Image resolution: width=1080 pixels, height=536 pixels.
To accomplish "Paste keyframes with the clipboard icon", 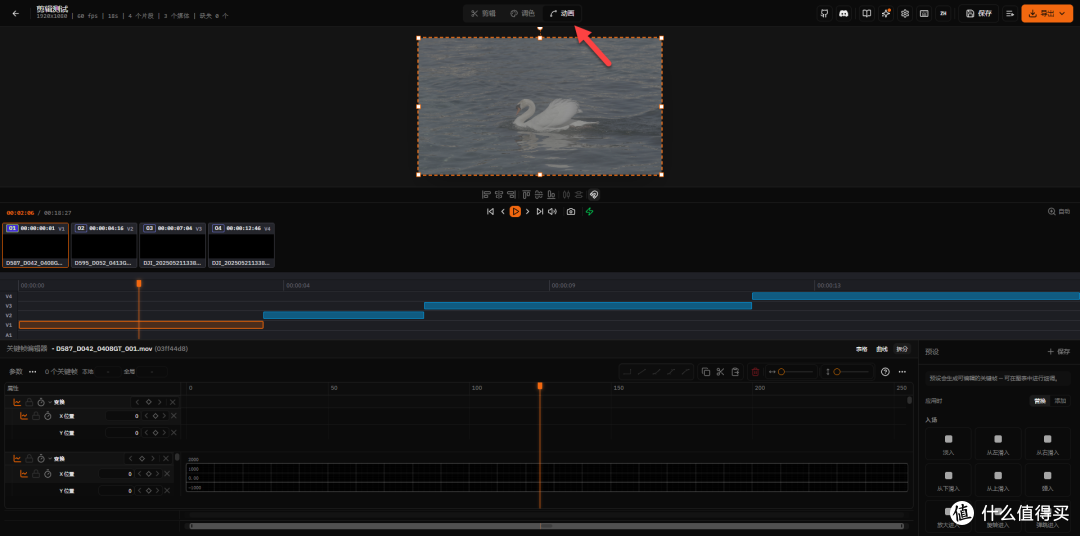I will pos(736,371).
